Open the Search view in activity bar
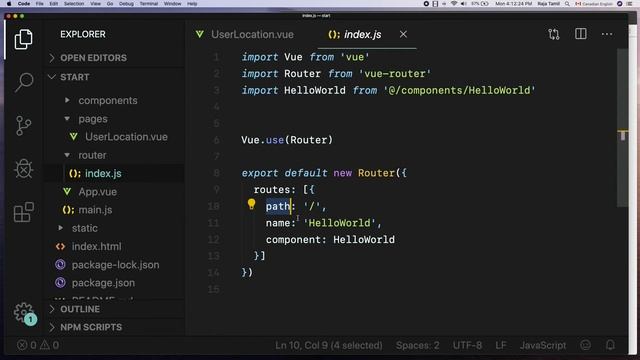 coord(24,82)
